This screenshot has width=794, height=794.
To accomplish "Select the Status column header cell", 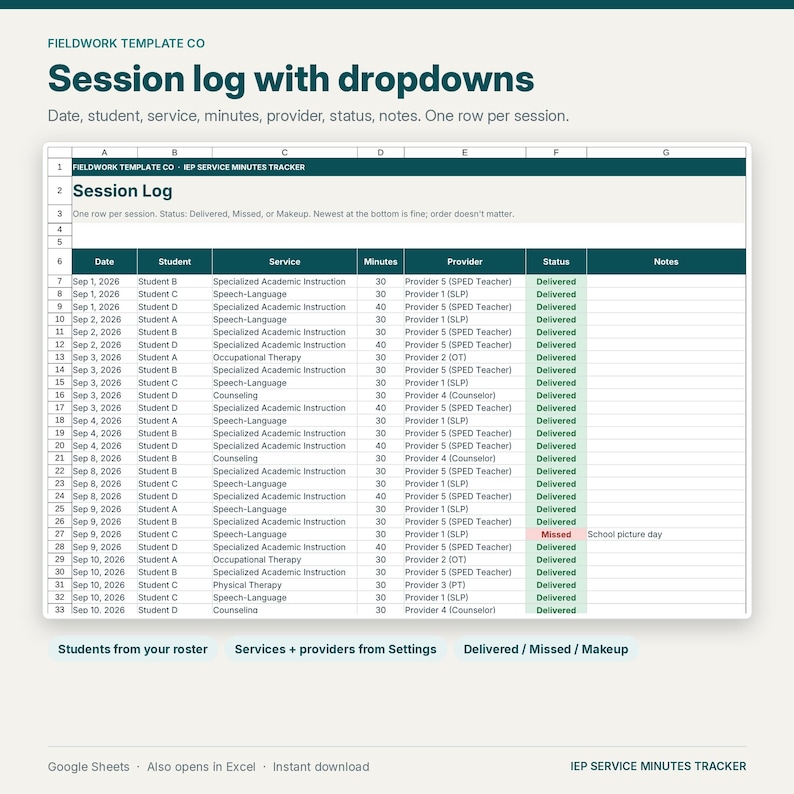I will pyautogui.click(x=556, y=261).
